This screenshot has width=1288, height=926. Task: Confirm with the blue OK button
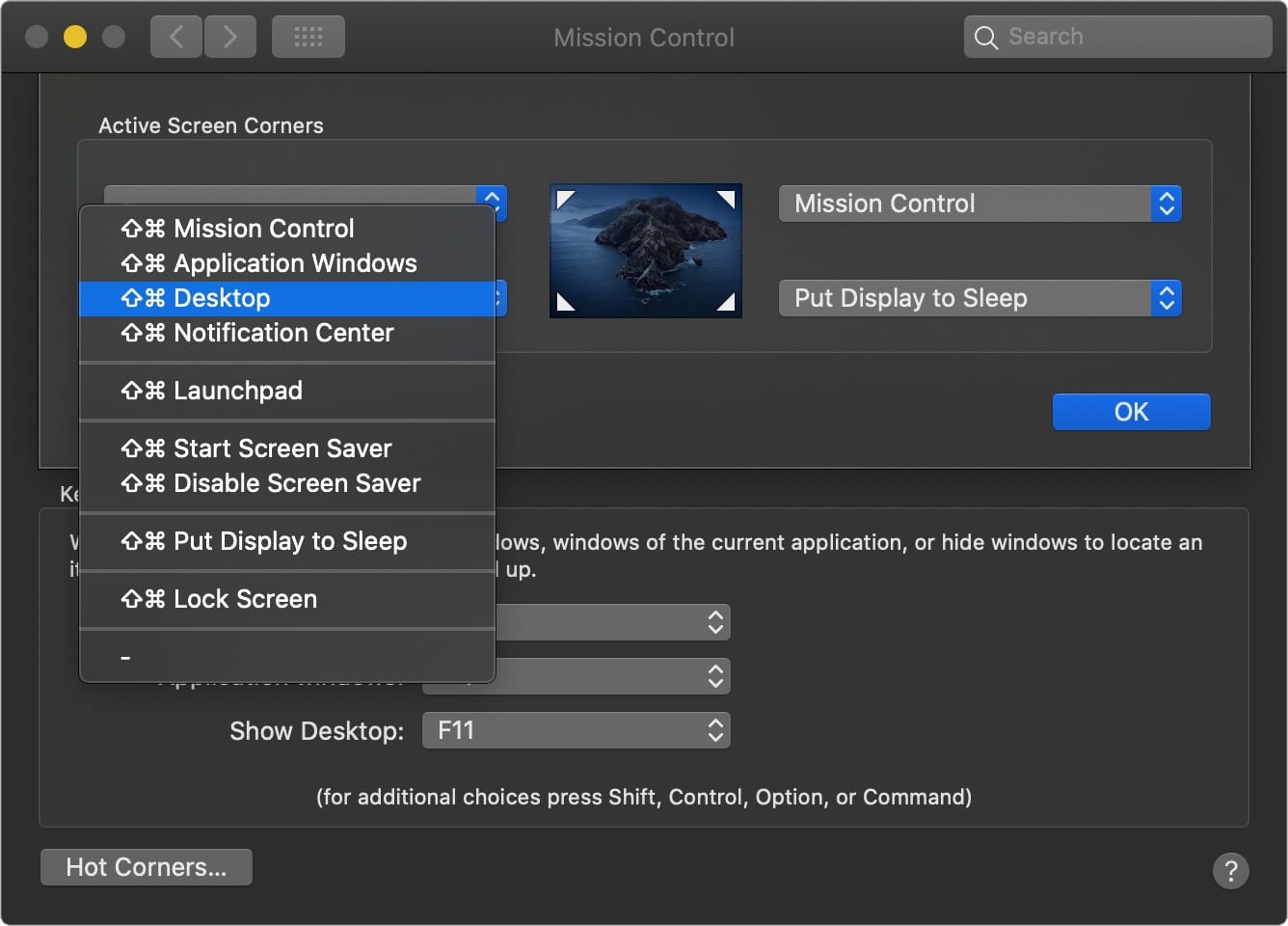1131,412
